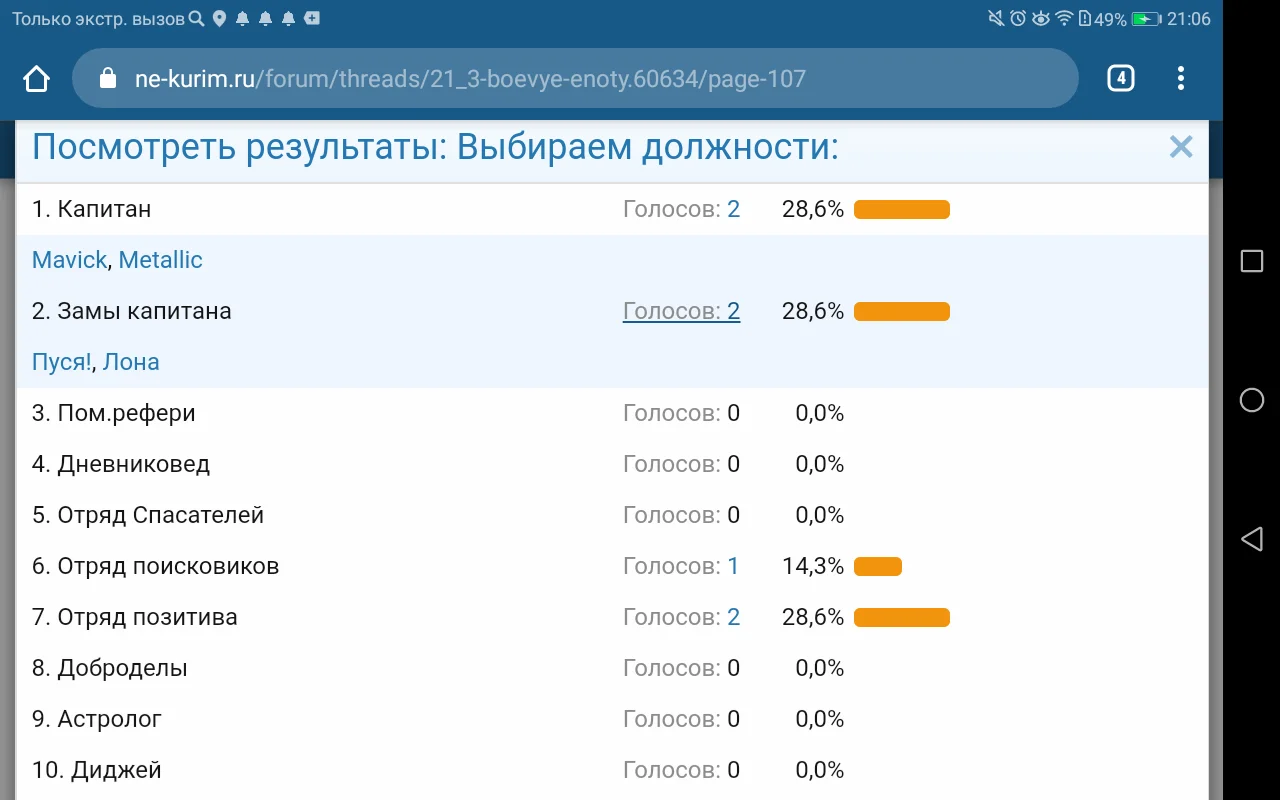Open the Mavick user profile link

coord(69,259)
